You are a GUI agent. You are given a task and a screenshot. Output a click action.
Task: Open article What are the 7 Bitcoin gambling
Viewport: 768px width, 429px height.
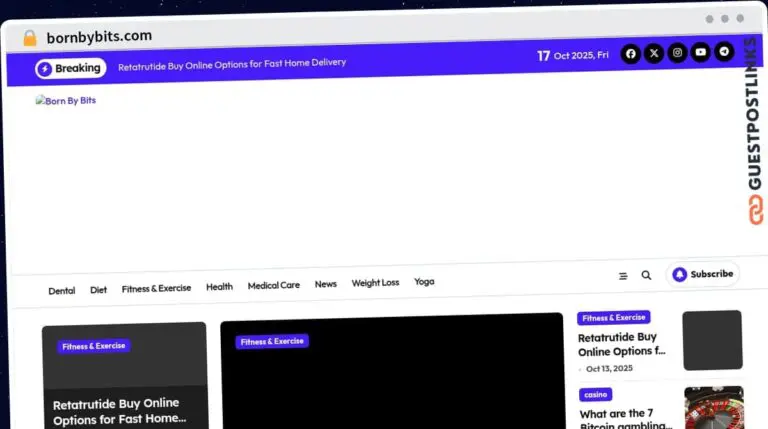(626, 419)
